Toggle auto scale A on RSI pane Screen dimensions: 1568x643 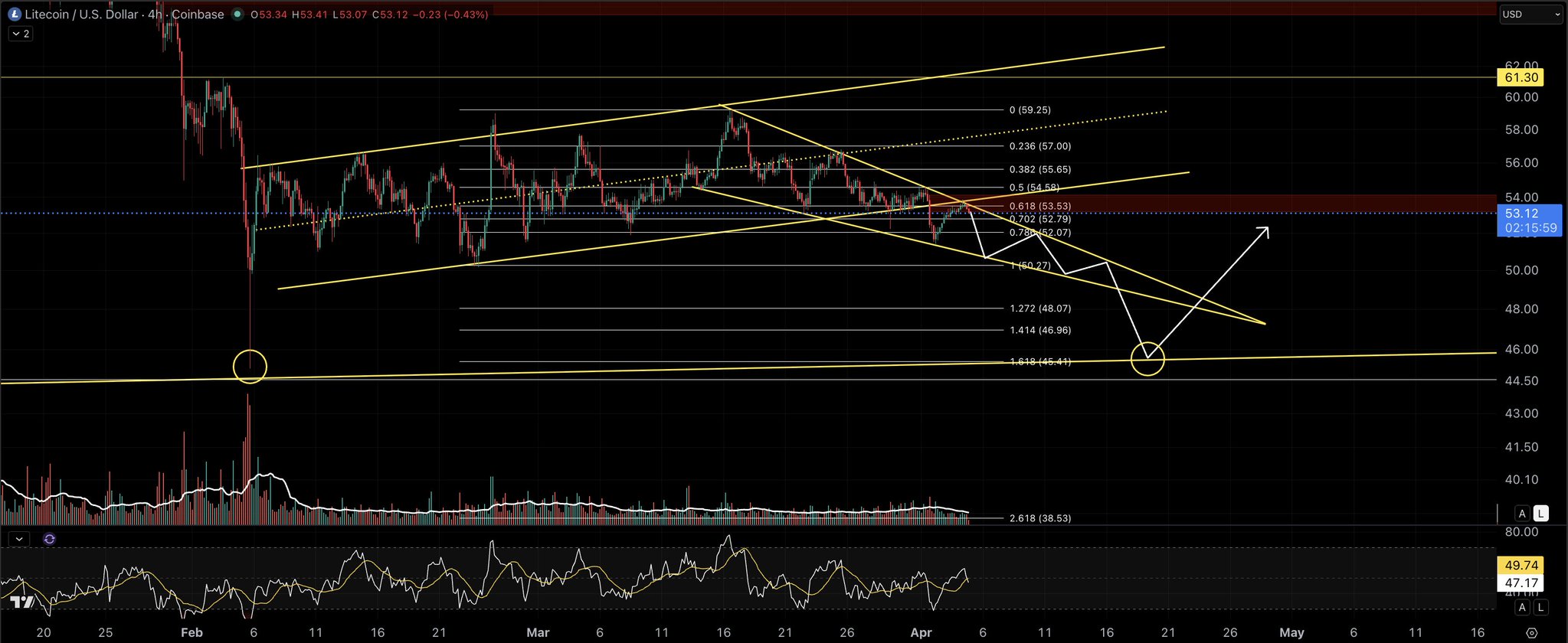pos(1522,608)
